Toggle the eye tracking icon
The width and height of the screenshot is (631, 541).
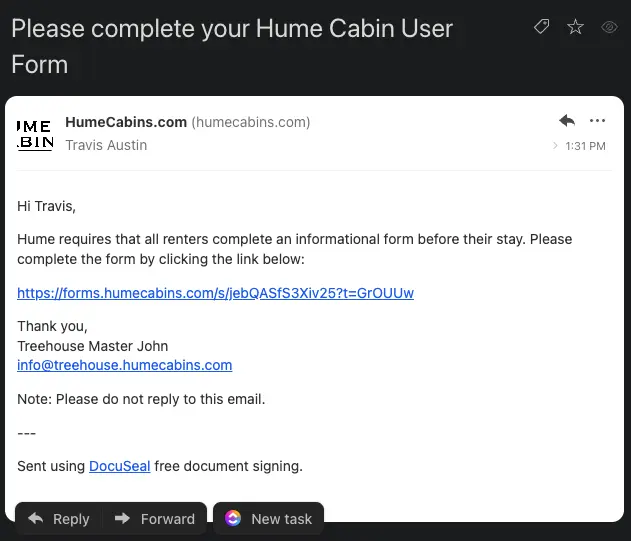click(609, 27)
